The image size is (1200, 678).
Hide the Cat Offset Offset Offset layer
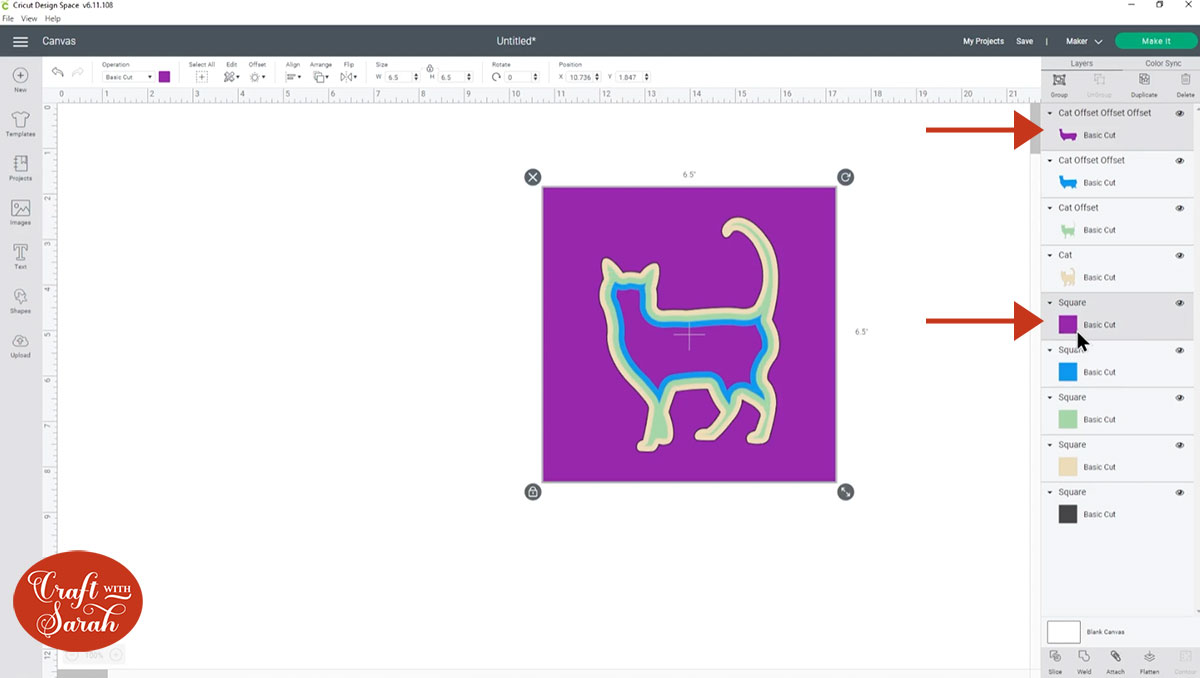[1180, 112]
